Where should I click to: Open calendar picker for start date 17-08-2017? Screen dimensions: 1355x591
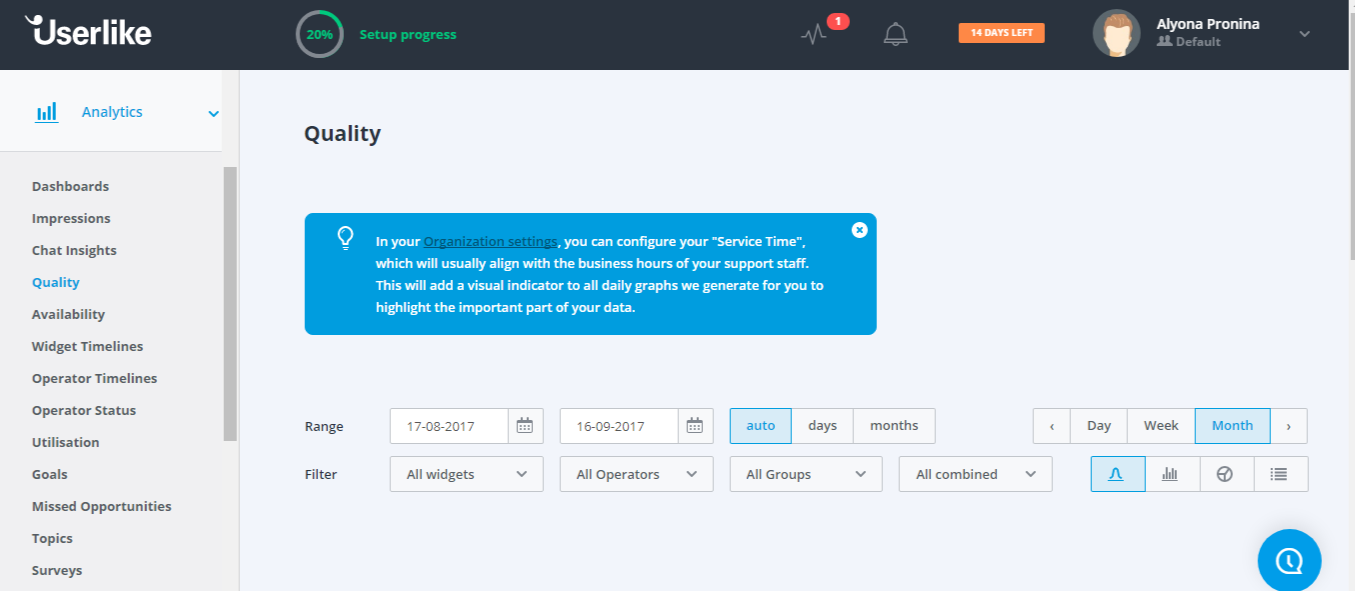[x=525, y=426]
